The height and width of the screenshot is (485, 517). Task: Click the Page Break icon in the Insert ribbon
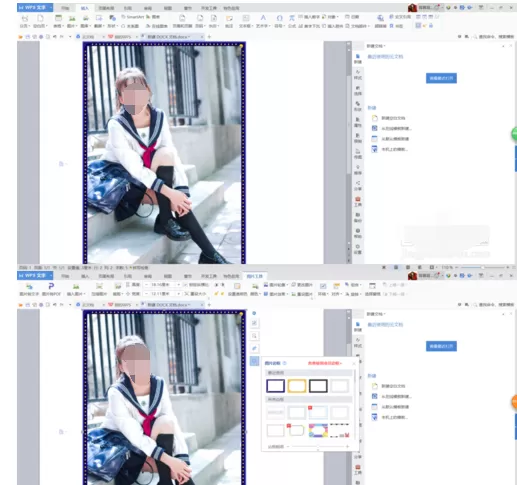coord(25,21)
